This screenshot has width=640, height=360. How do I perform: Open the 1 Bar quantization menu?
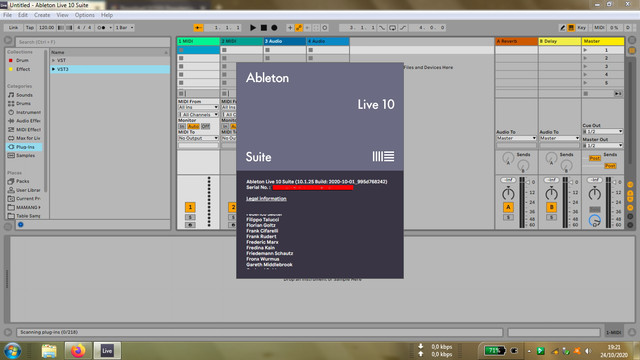pos(124,28)
